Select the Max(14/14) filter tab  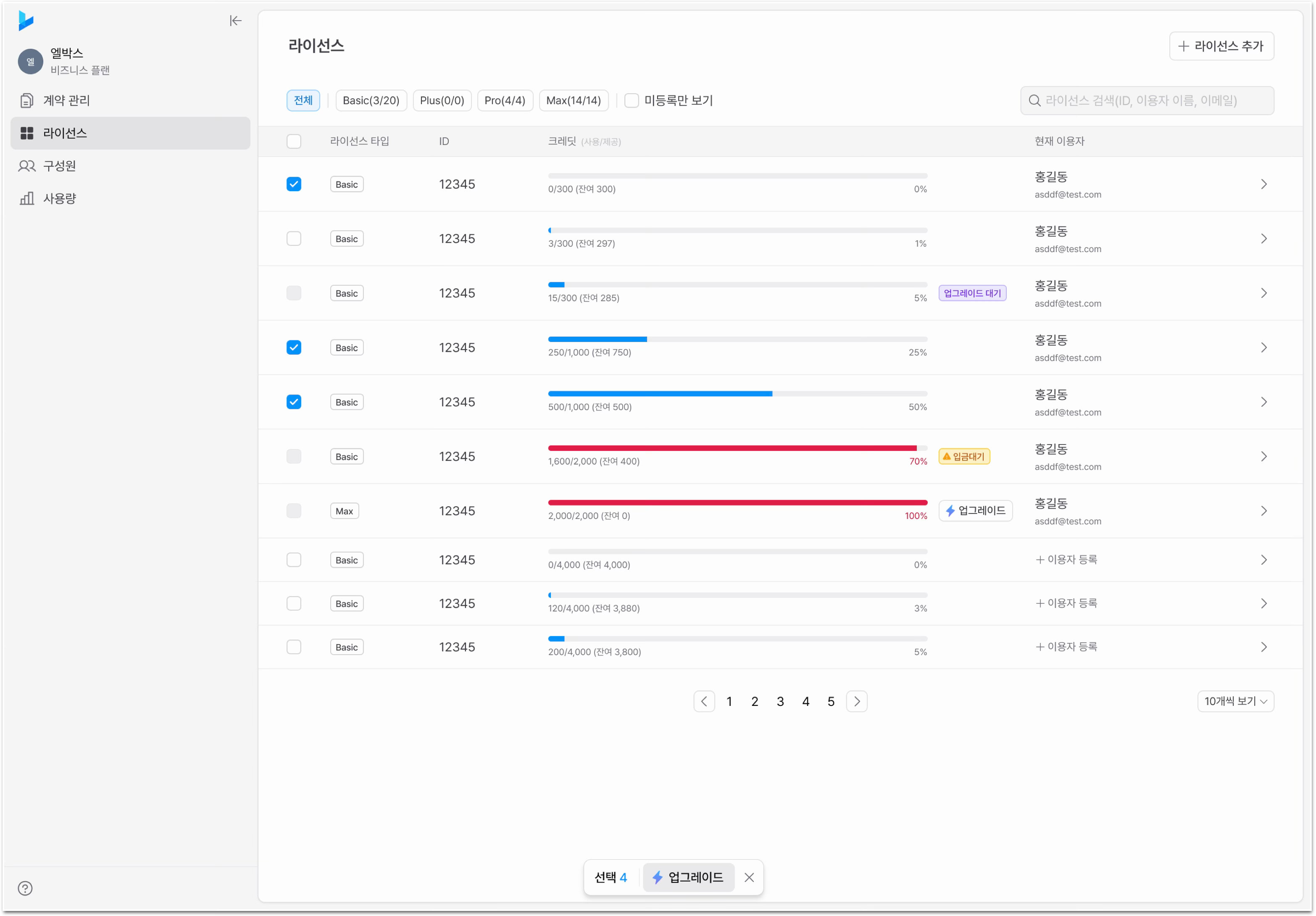click(573, 100)
